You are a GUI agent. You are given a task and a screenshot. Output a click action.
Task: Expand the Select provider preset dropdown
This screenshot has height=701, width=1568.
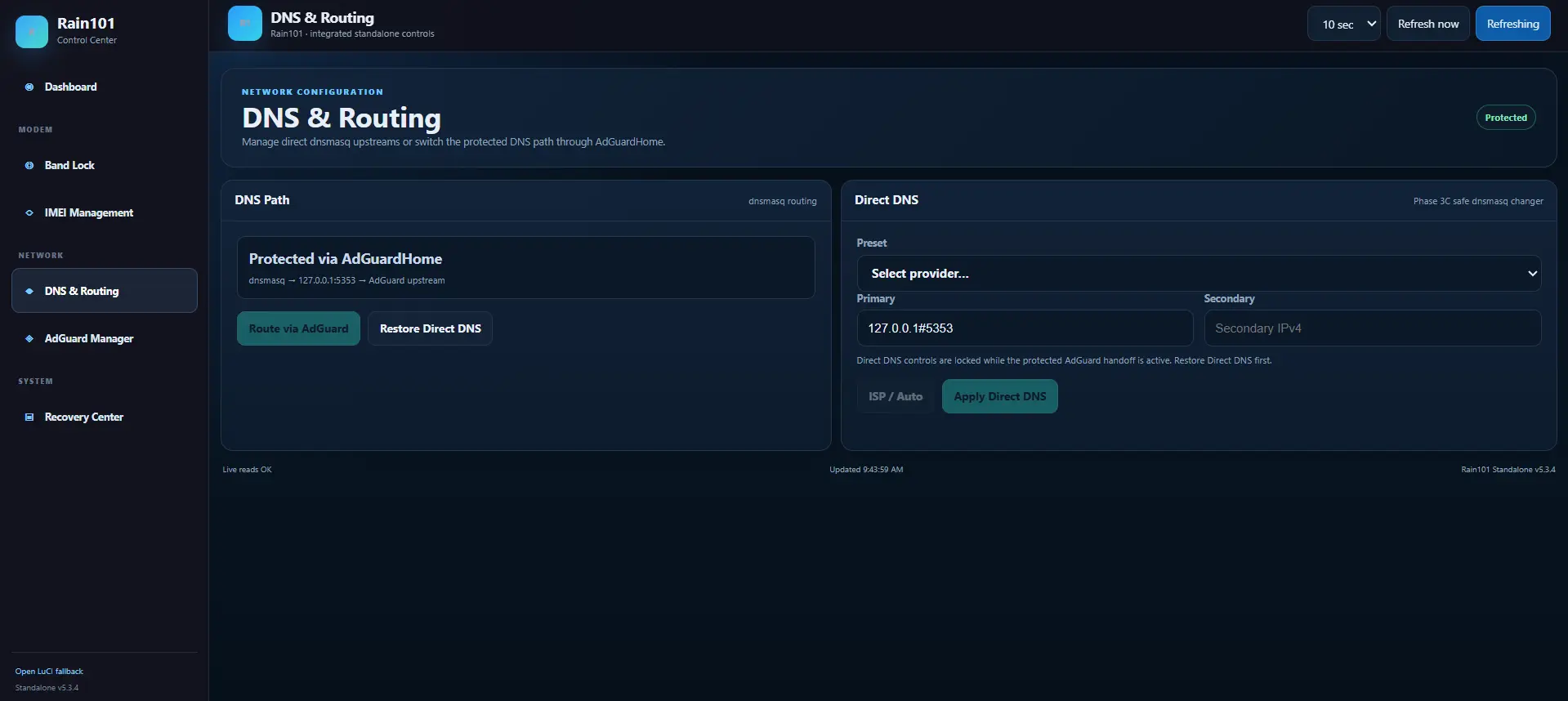[1199, 274]
